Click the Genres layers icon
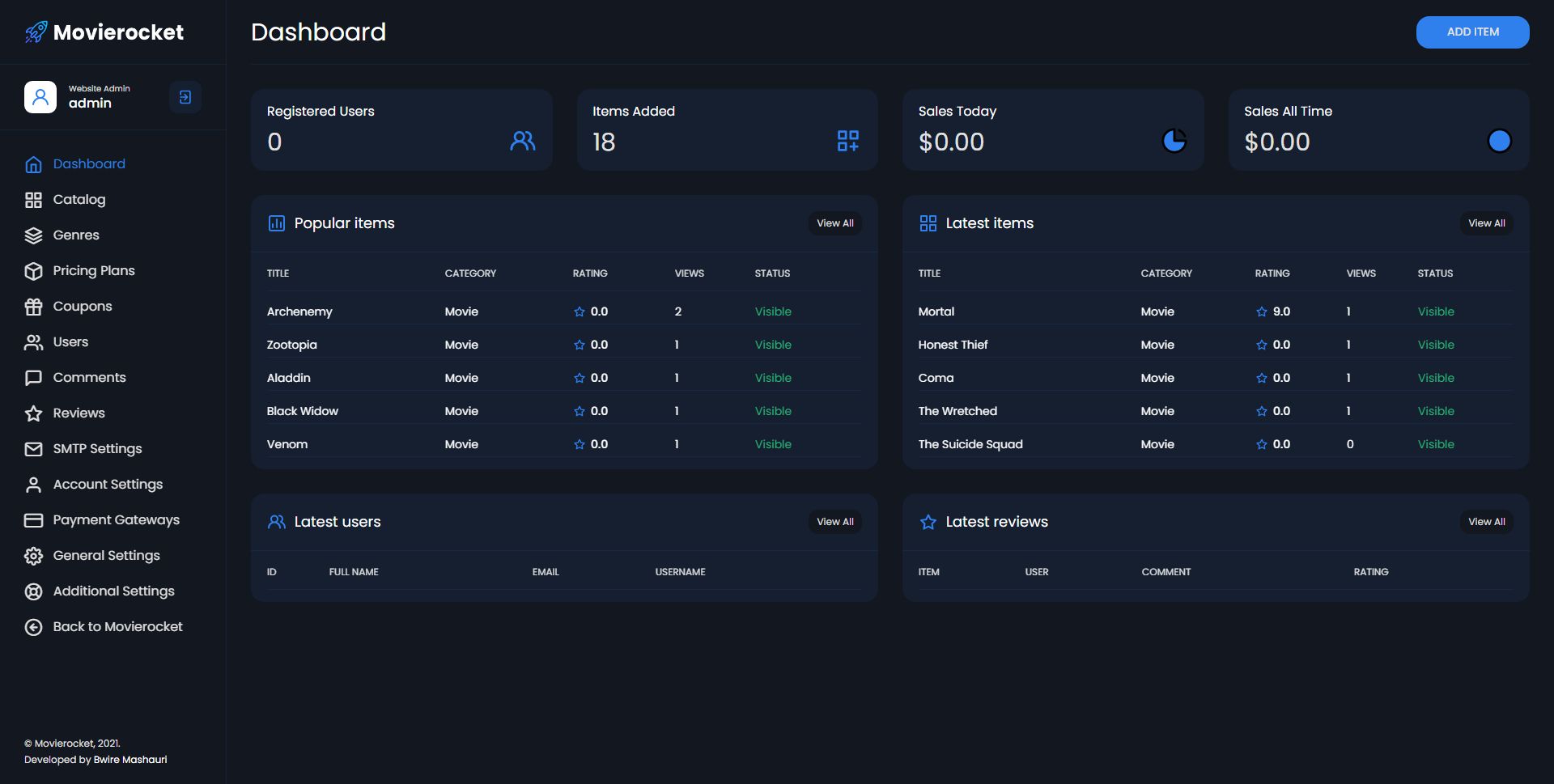The width and height of the screenshot is (1554, 784). [x=33, y=235]
